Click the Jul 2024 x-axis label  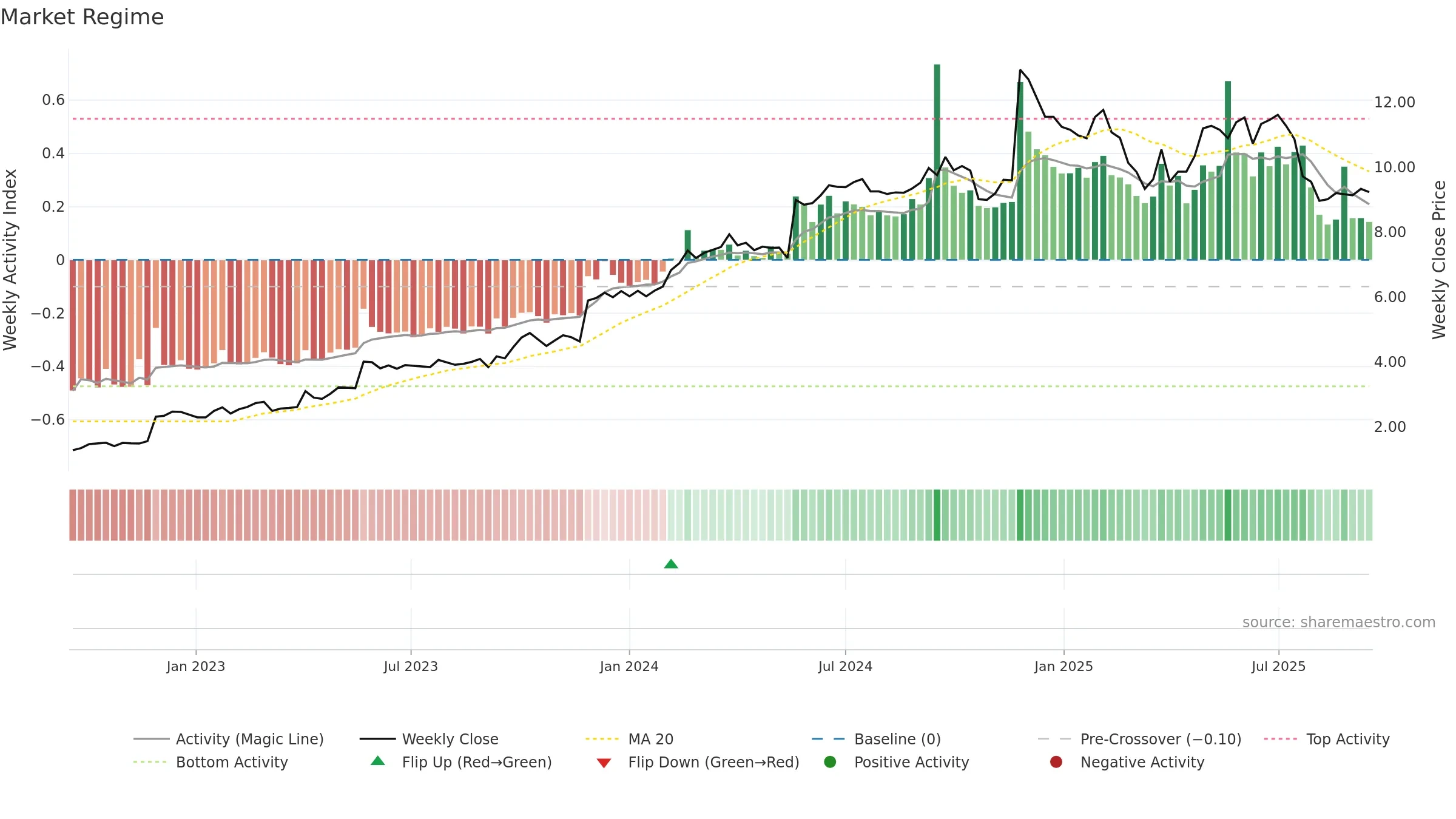tap(845, 667)
